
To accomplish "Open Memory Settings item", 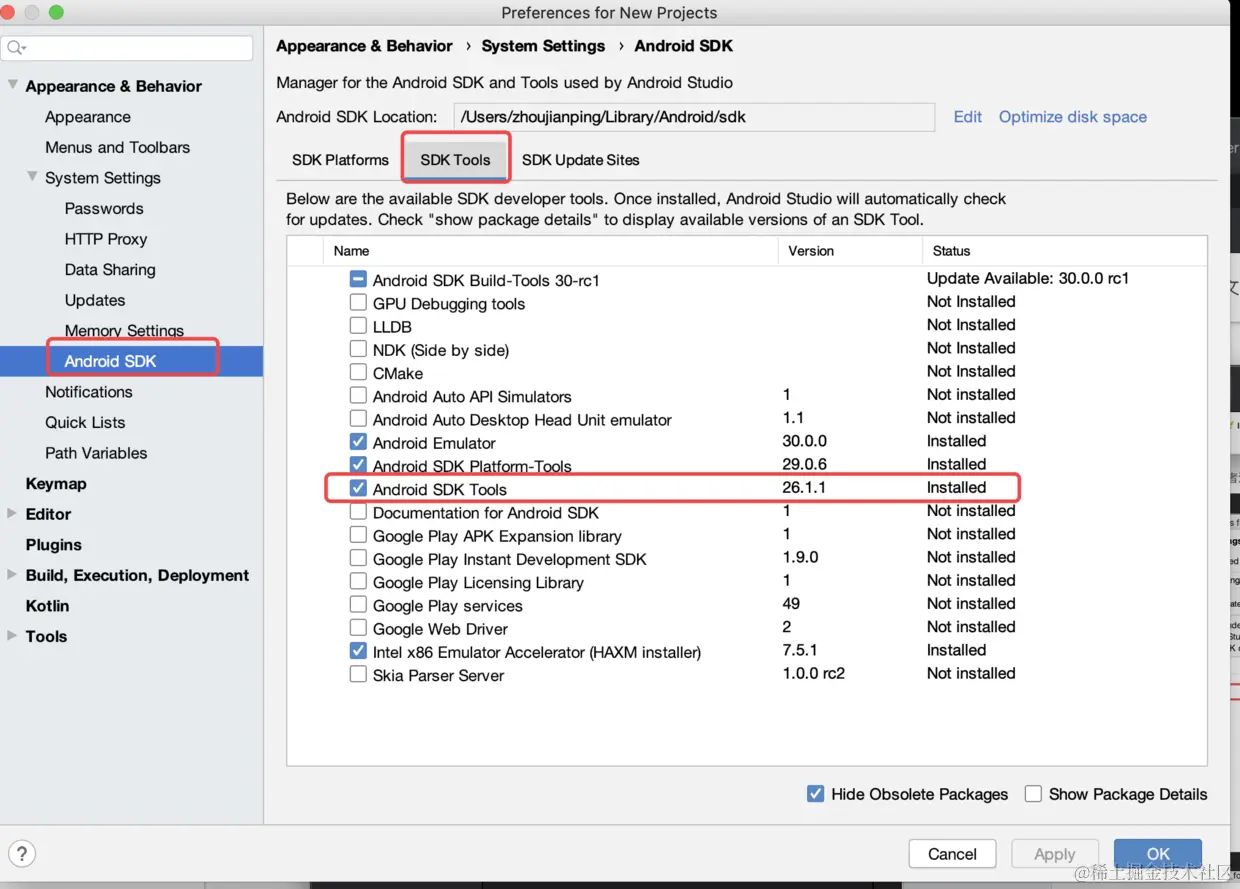I will (x=124, y=330).
